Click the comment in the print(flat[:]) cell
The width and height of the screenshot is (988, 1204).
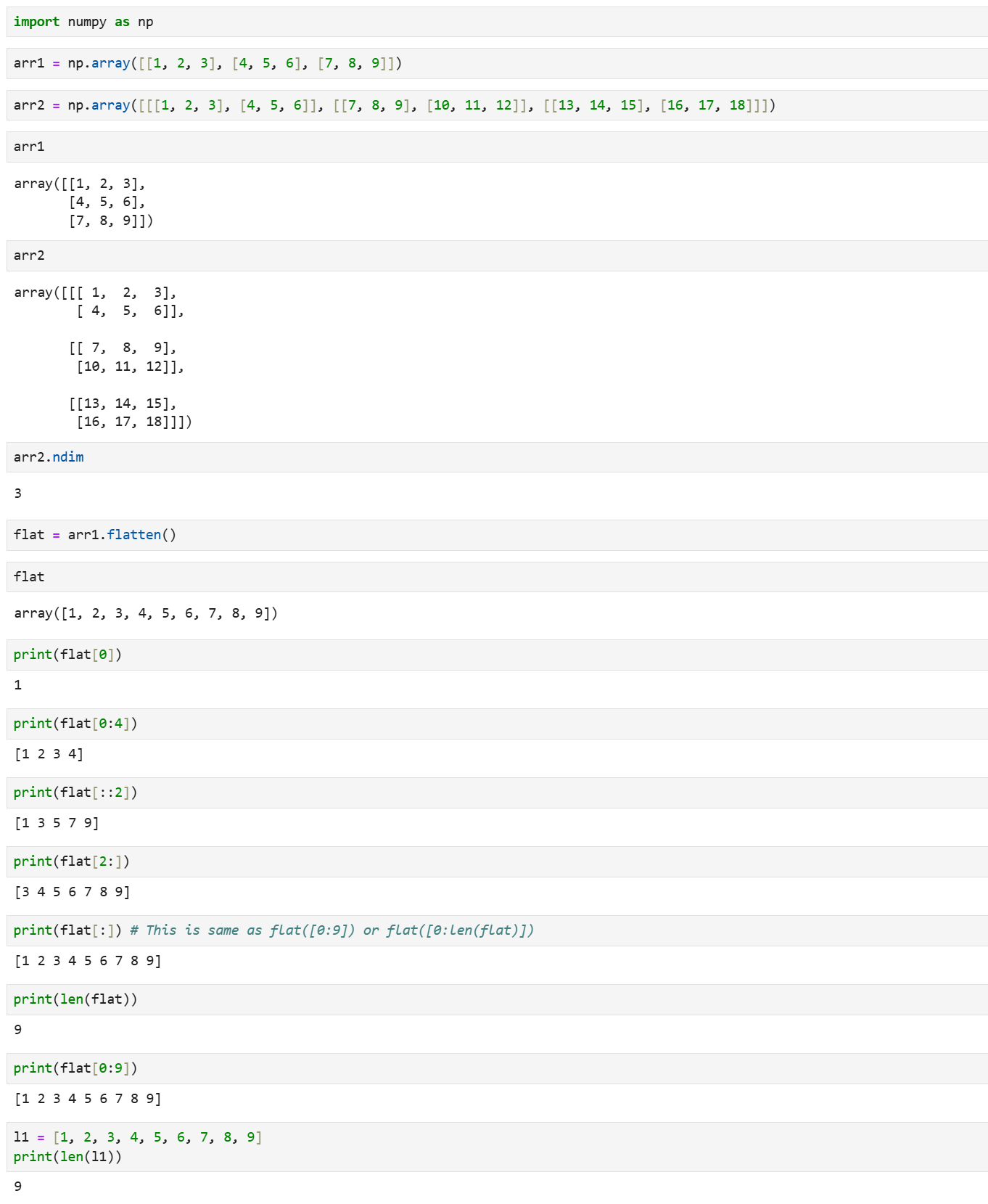coord(332,930)
